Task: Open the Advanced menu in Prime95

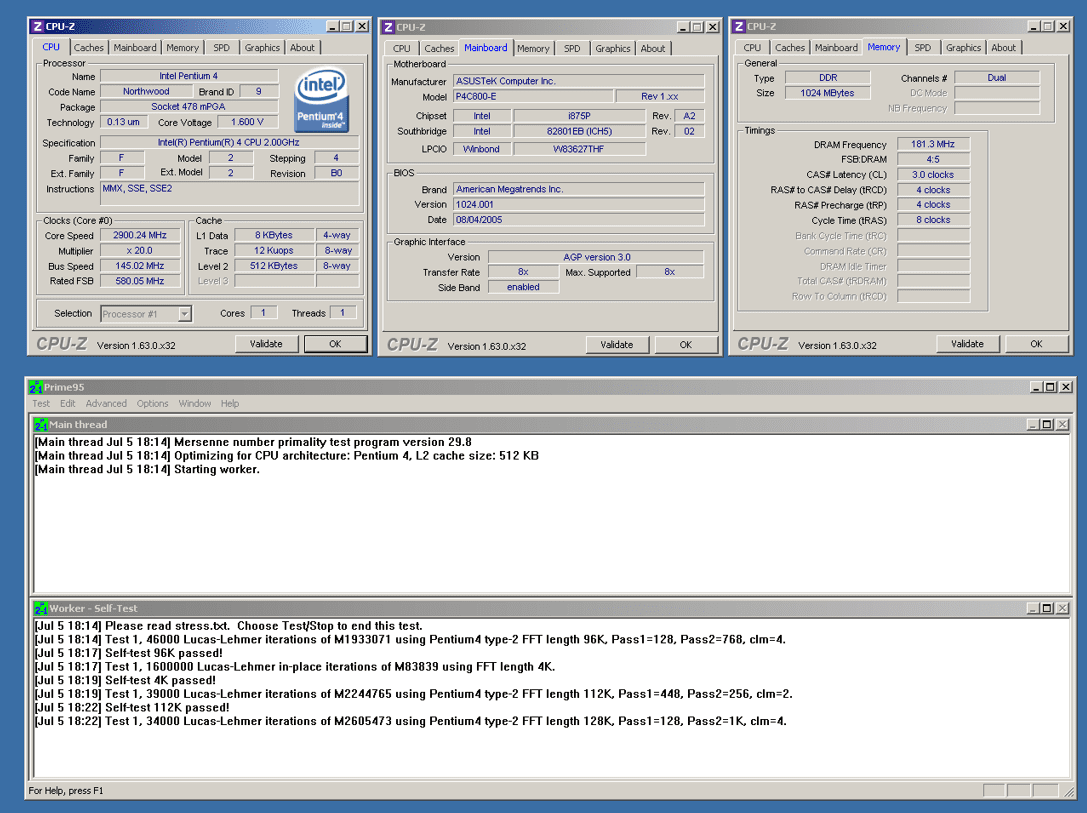Action: pyautogui.click(x=106, y=403)
